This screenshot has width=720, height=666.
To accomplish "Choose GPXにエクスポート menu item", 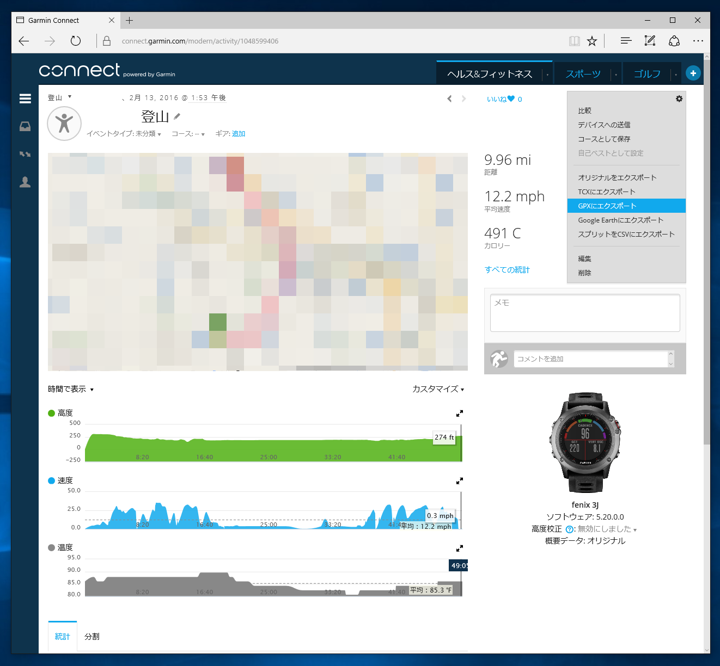I will [x=626, y=206].
